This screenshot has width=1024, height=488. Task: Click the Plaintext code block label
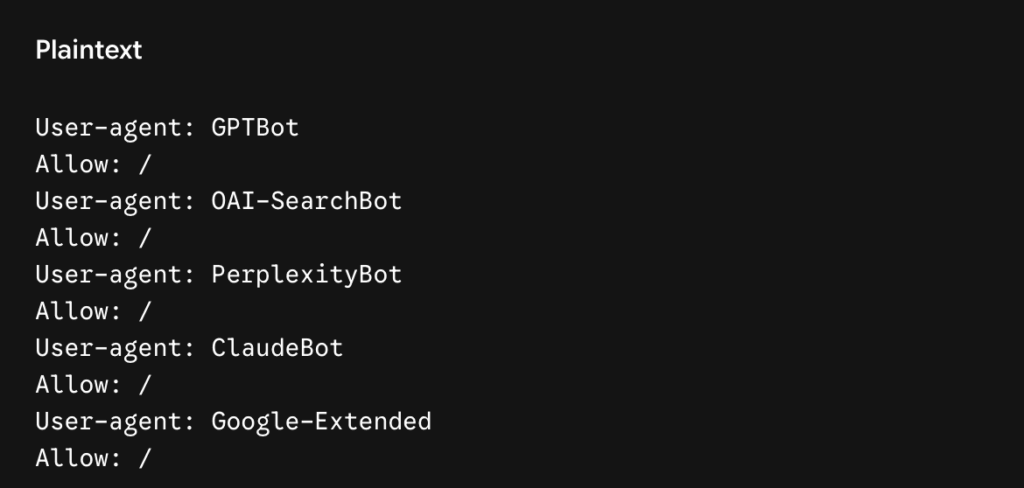click(x=89, y=50)
